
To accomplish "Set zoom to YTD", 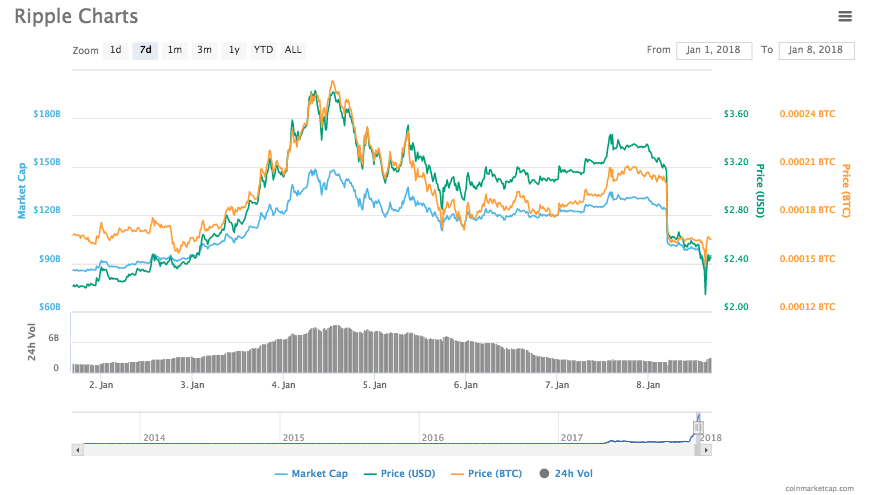I will point(263,50).
